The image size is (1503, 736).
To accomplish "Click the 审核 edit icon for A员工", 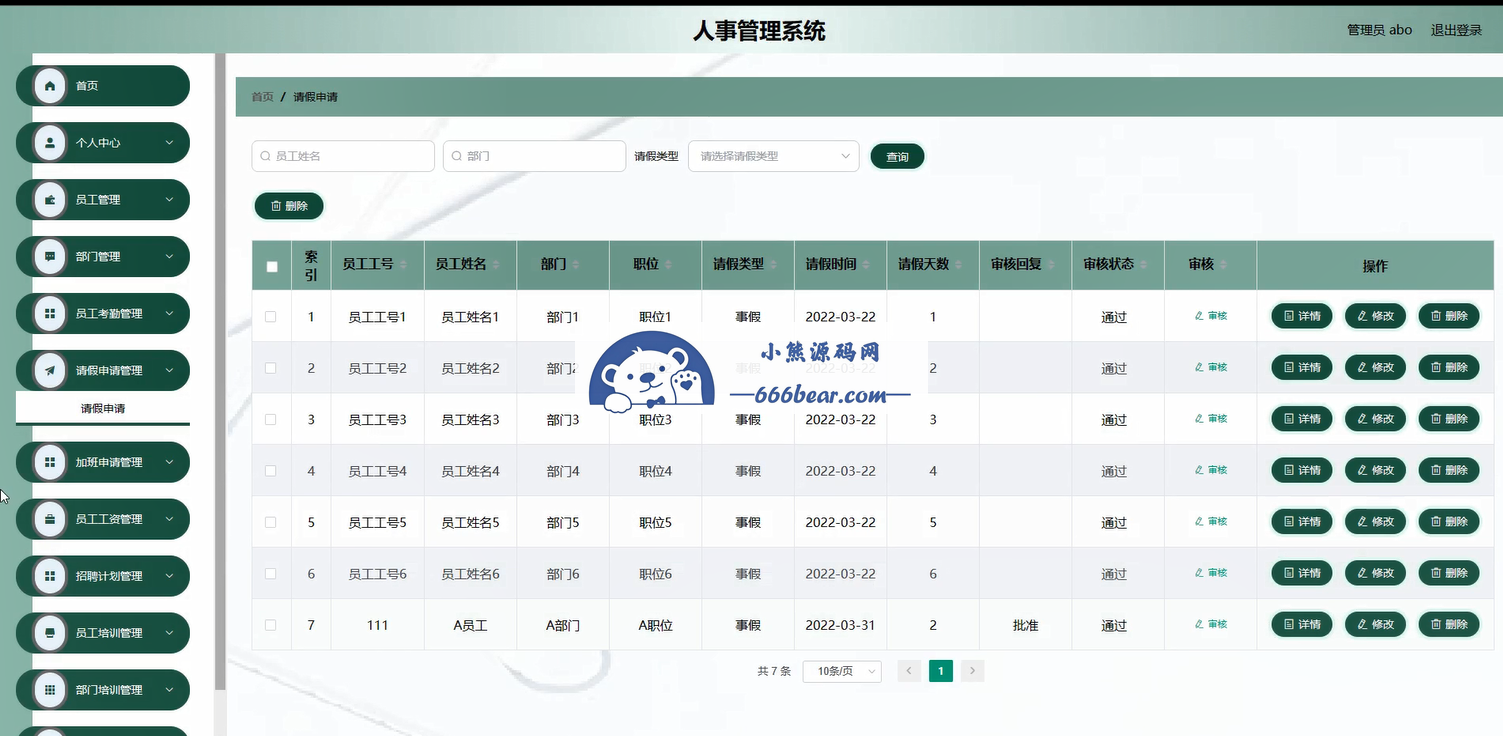I will [1199, 624].
